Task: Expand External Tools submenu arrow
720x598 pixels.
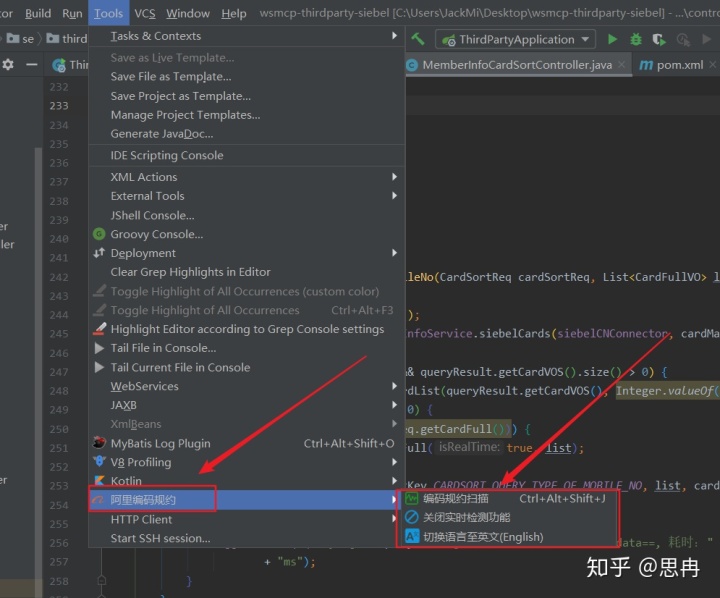Action: pyautogui.click(x=394, y=196)
